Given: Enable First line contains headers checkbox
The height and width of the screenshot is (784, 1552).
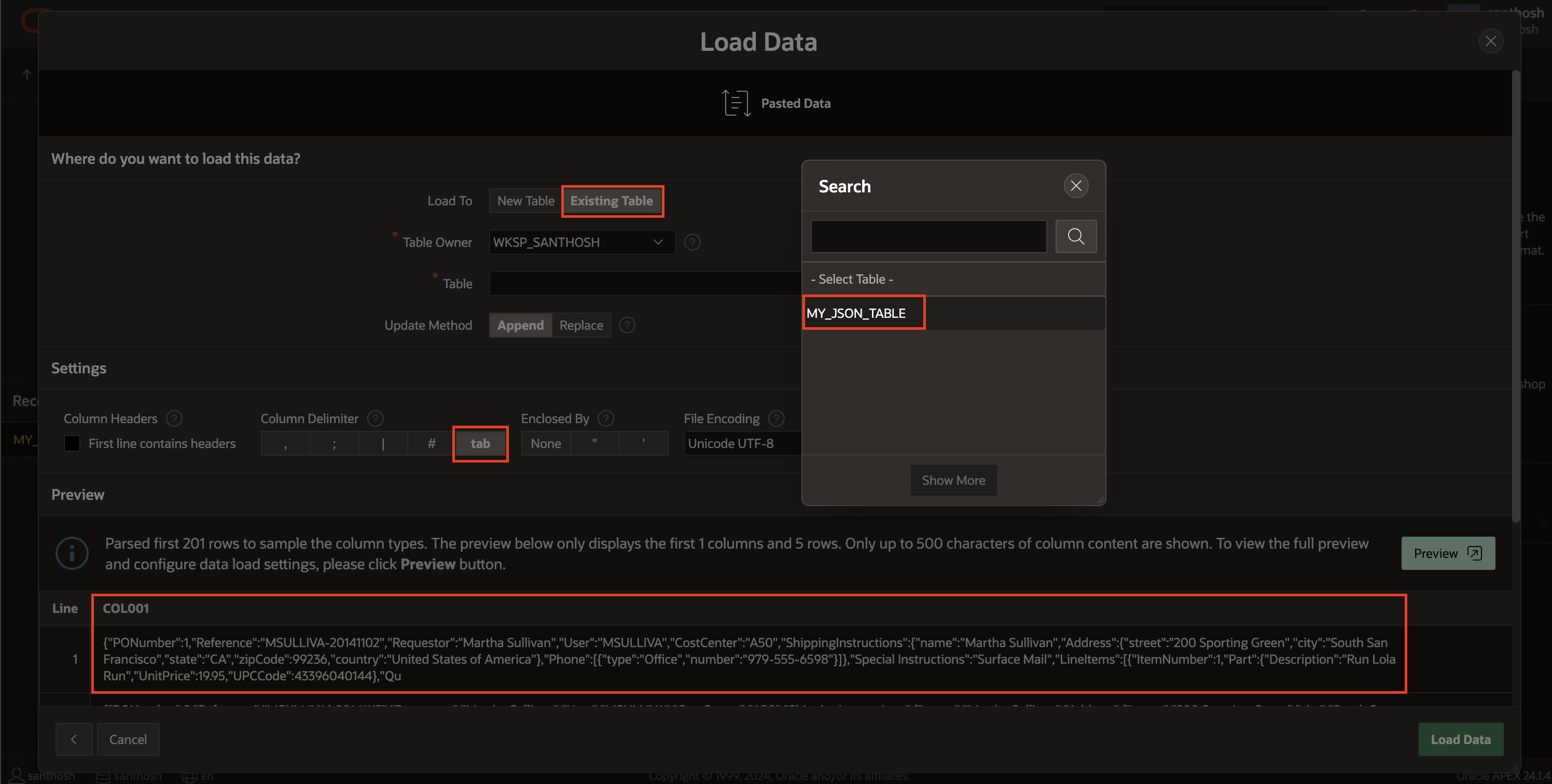Looking at the screenshot, I should (72, 443).
